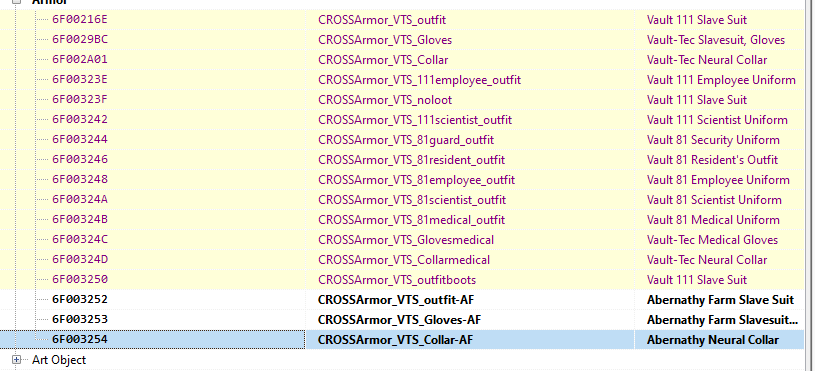Select FormID 6F003252 in the tree
Image resolution: width=815 pixels, height=371 pixels.
[x=80, y=300]
